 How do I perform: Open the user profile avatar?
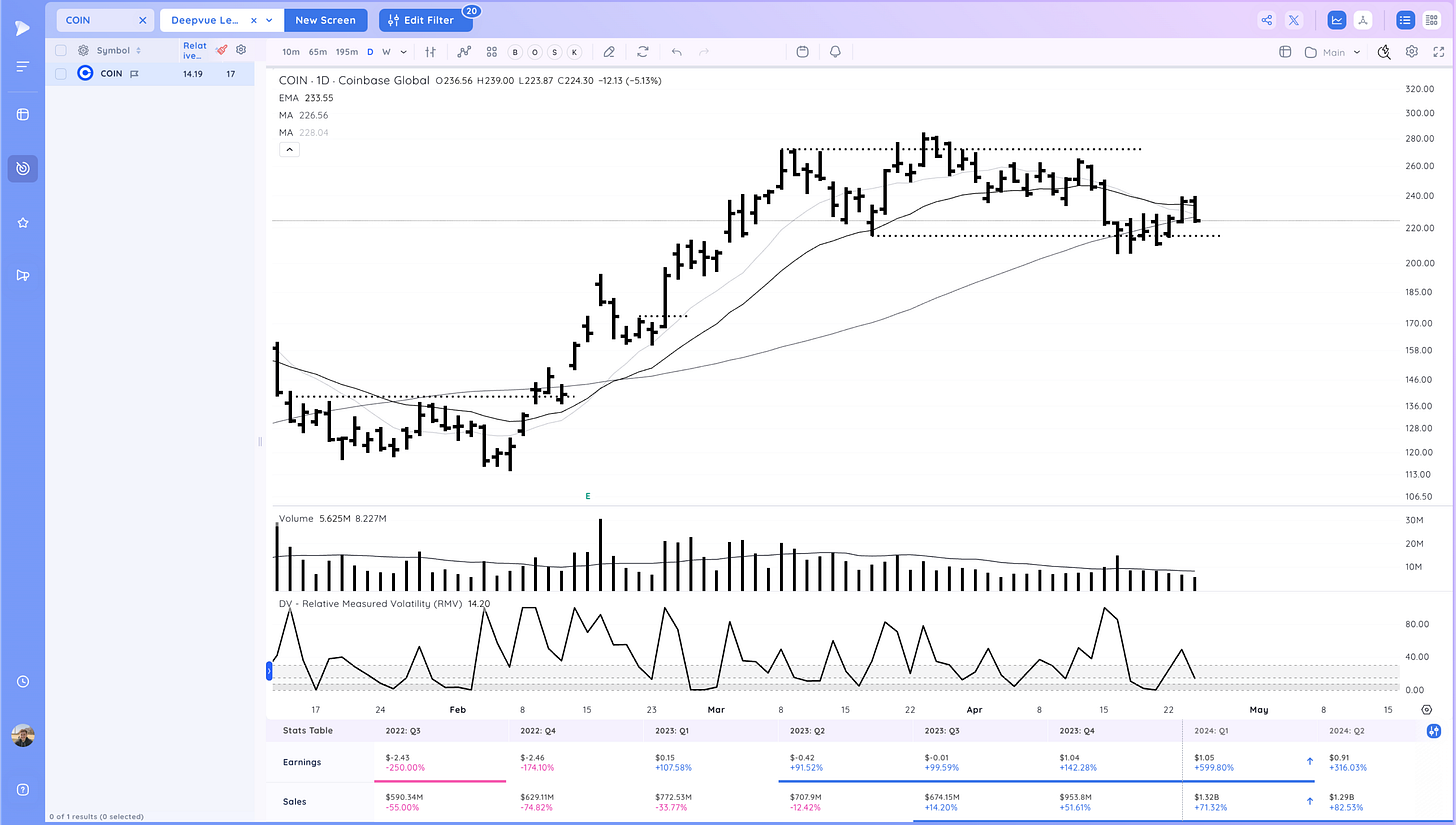click(x=22, y=737)
